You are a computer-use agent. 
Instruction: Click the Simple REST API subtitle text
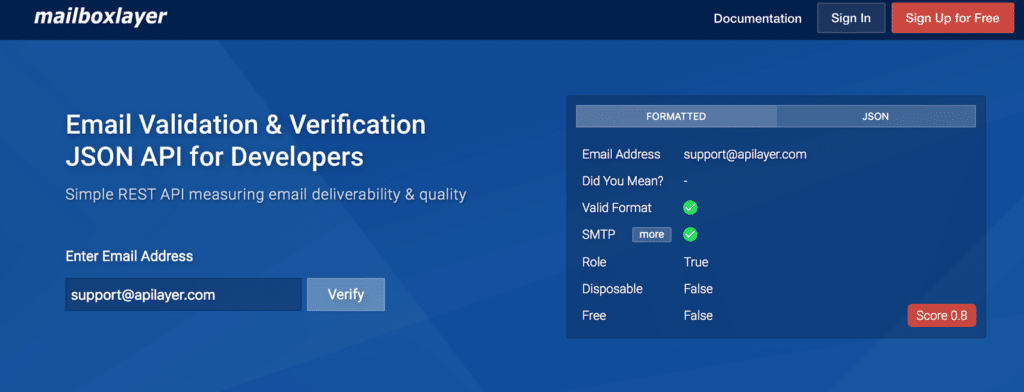pos(266,194)
